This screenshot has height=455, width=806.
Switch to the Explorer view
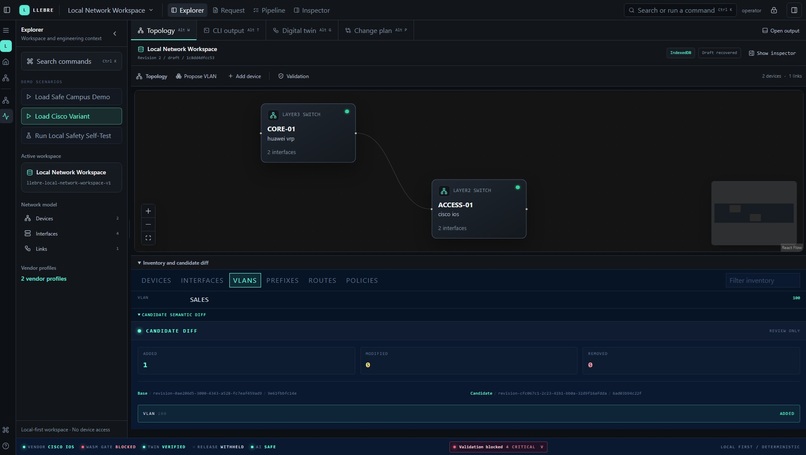click(187, 10)
